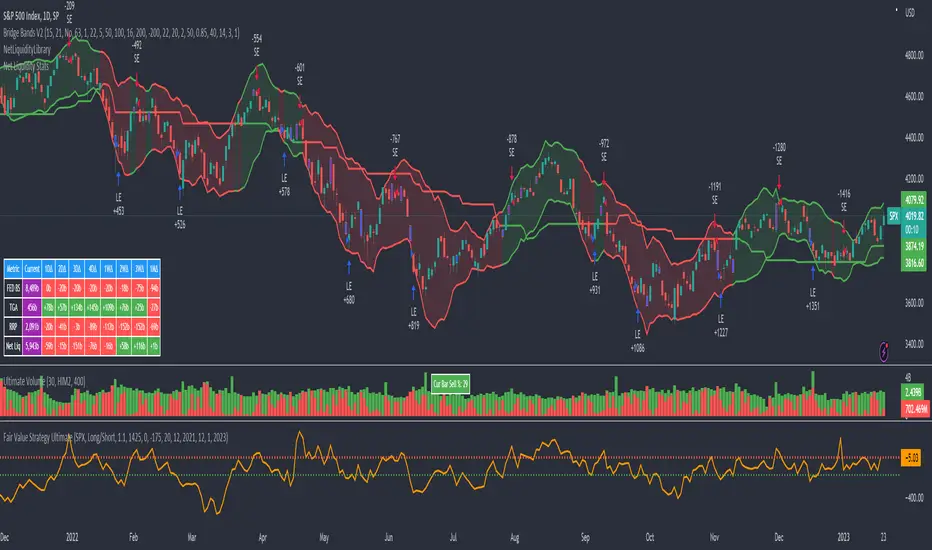Click the SPX price tag
The image size is (932, 550).
[893, 216]
